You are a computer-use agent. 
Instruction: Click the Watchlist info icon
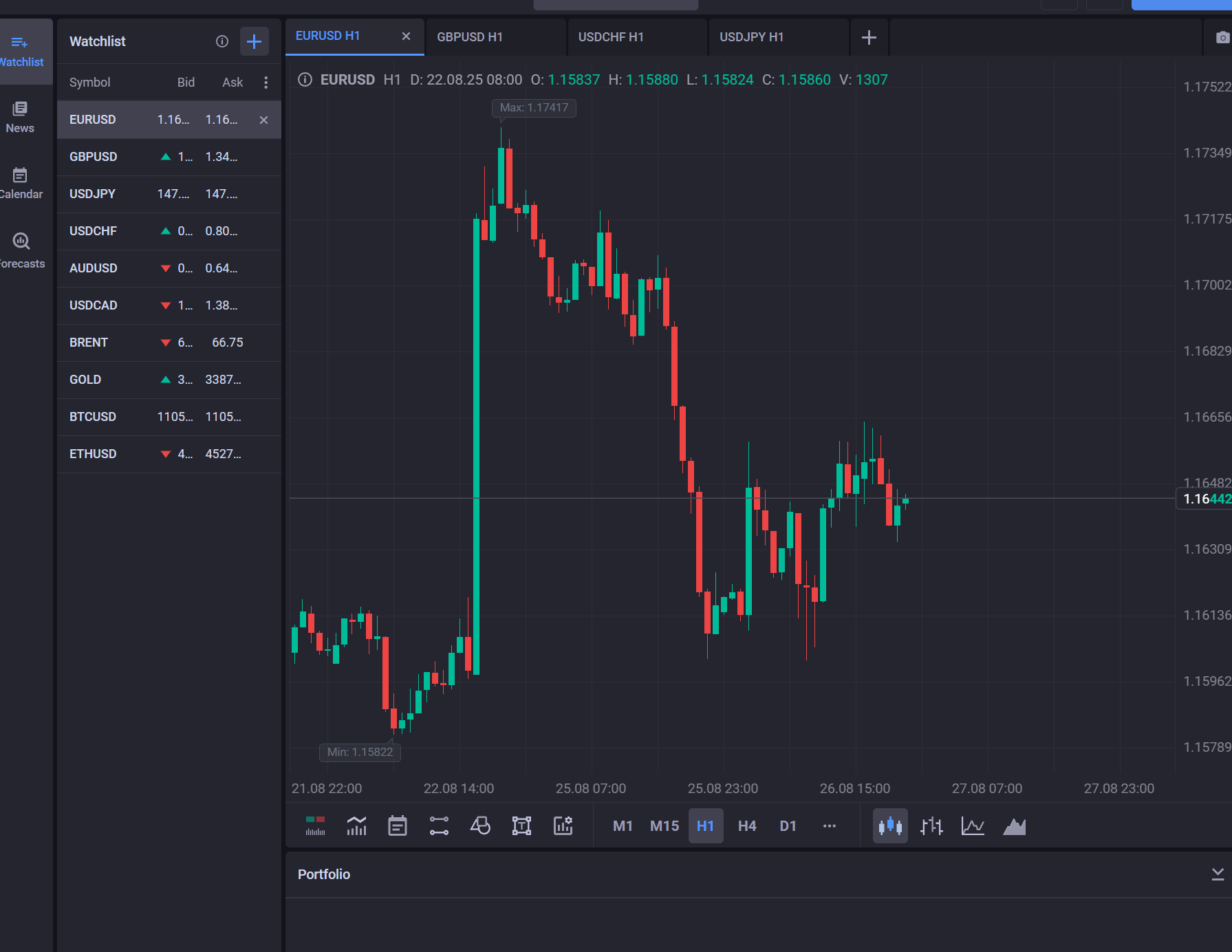(221, 41)
